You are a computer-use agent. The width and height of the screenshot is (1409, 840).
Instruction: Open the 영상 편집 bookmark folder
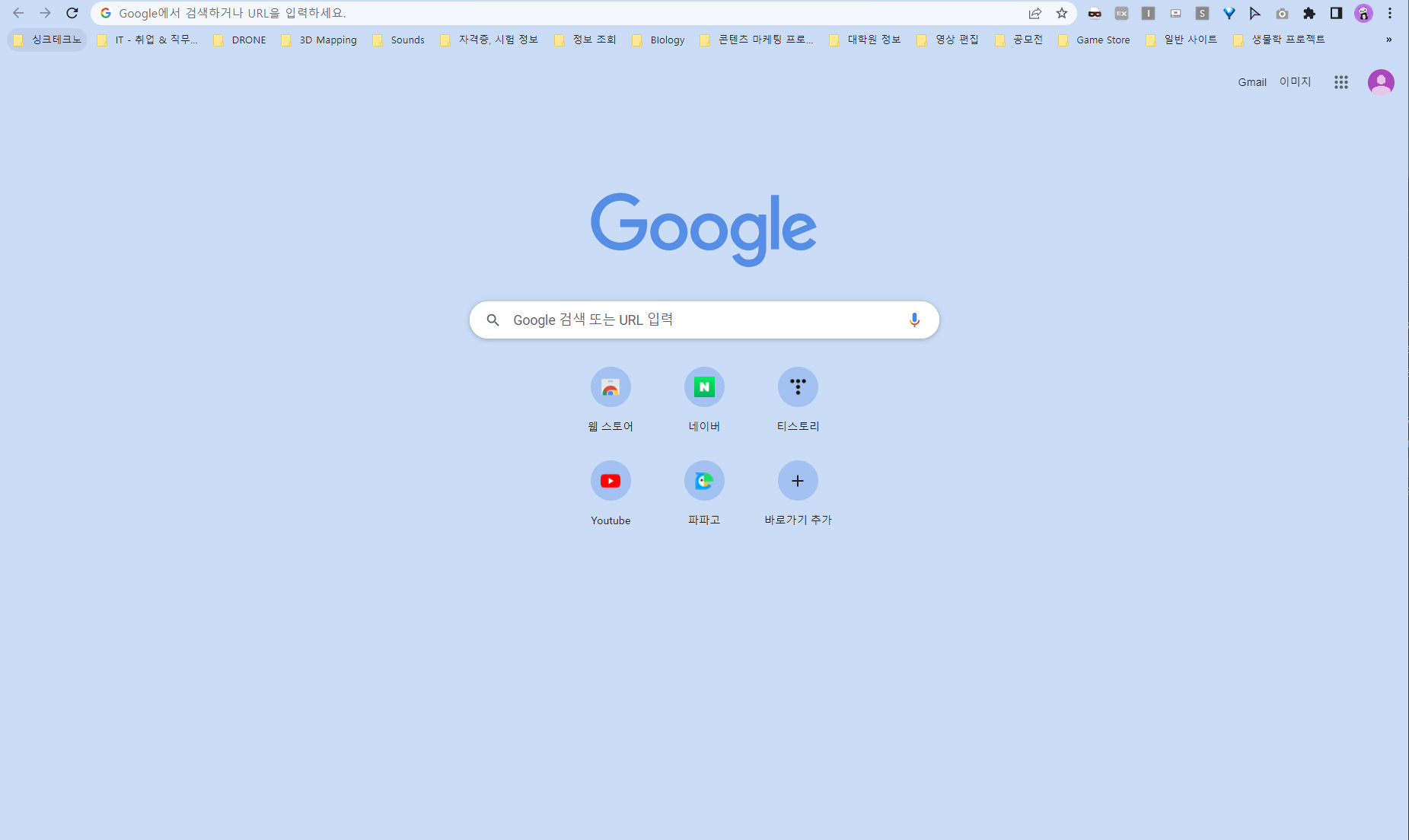(948, 40)
